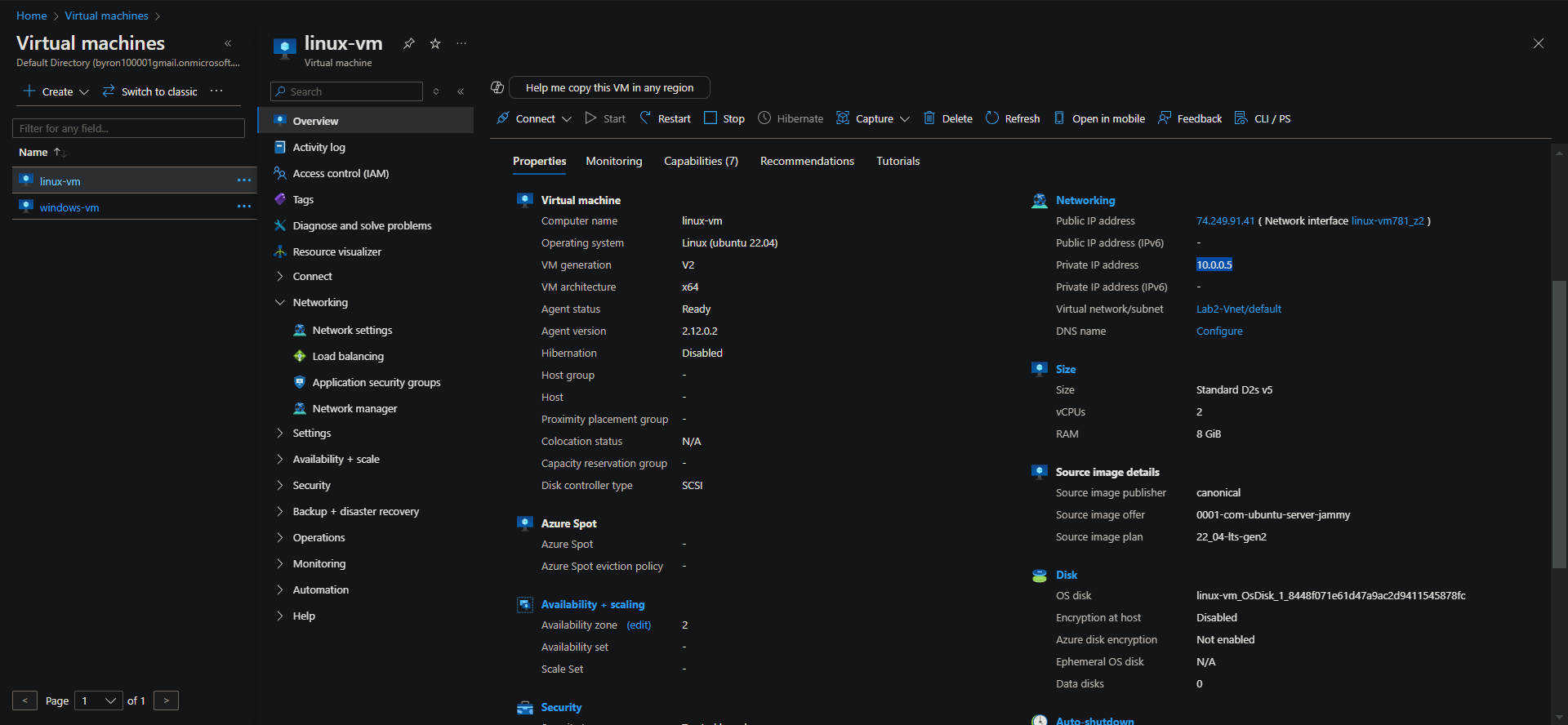1568x725 pixels.
Task: Select the Properties tab
Action: coord(539,161)
